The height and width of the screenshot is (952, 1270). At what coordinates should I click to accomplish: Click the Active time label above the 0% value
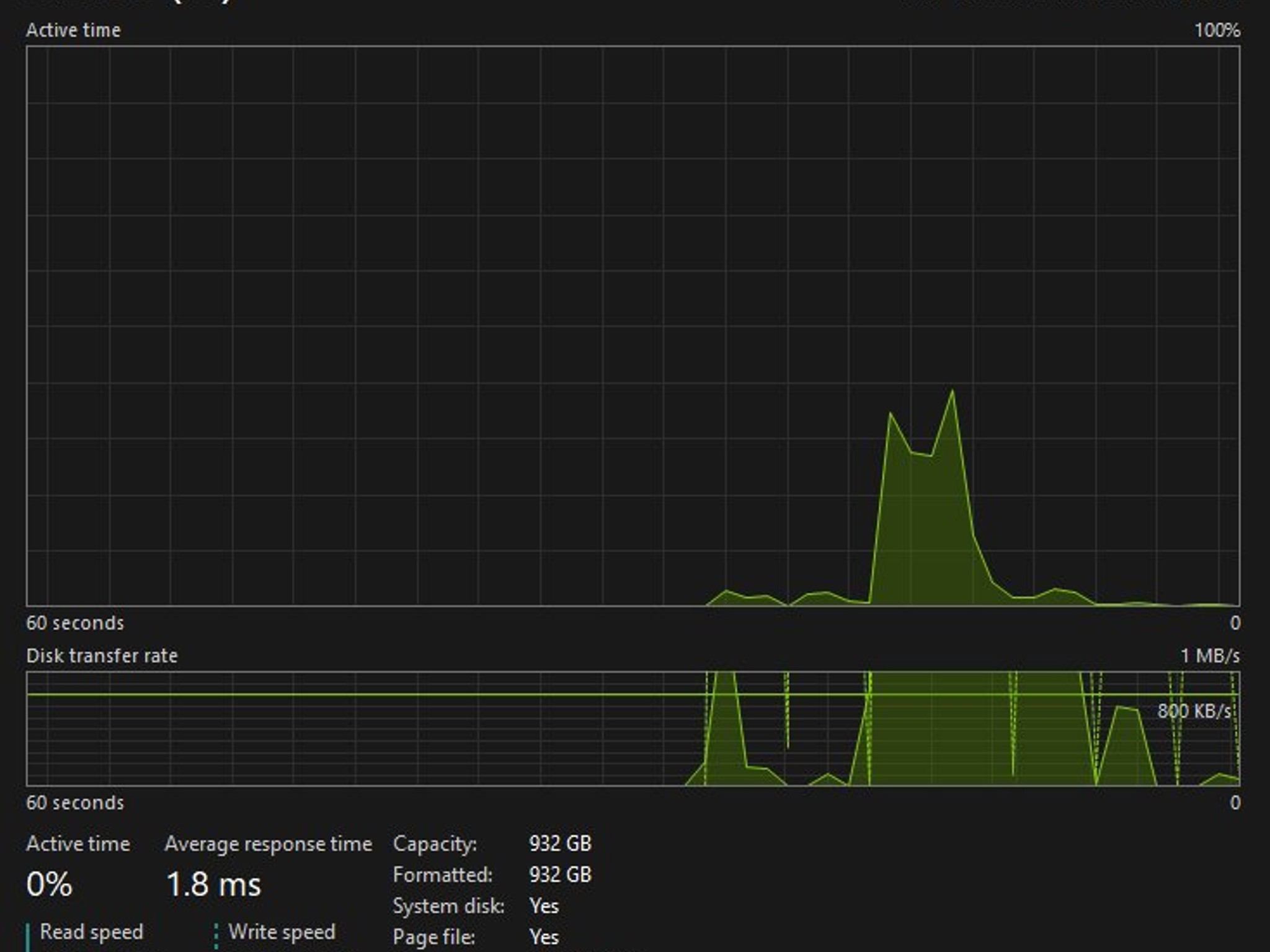coord(78,844)
